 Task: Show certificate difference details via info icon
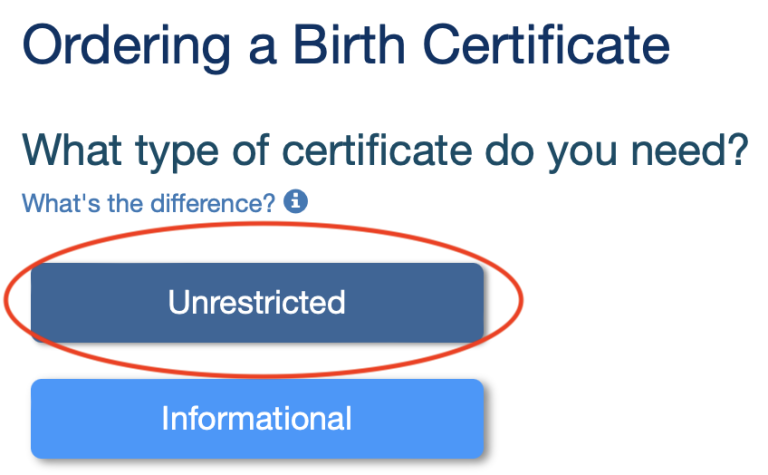(296, 202)
